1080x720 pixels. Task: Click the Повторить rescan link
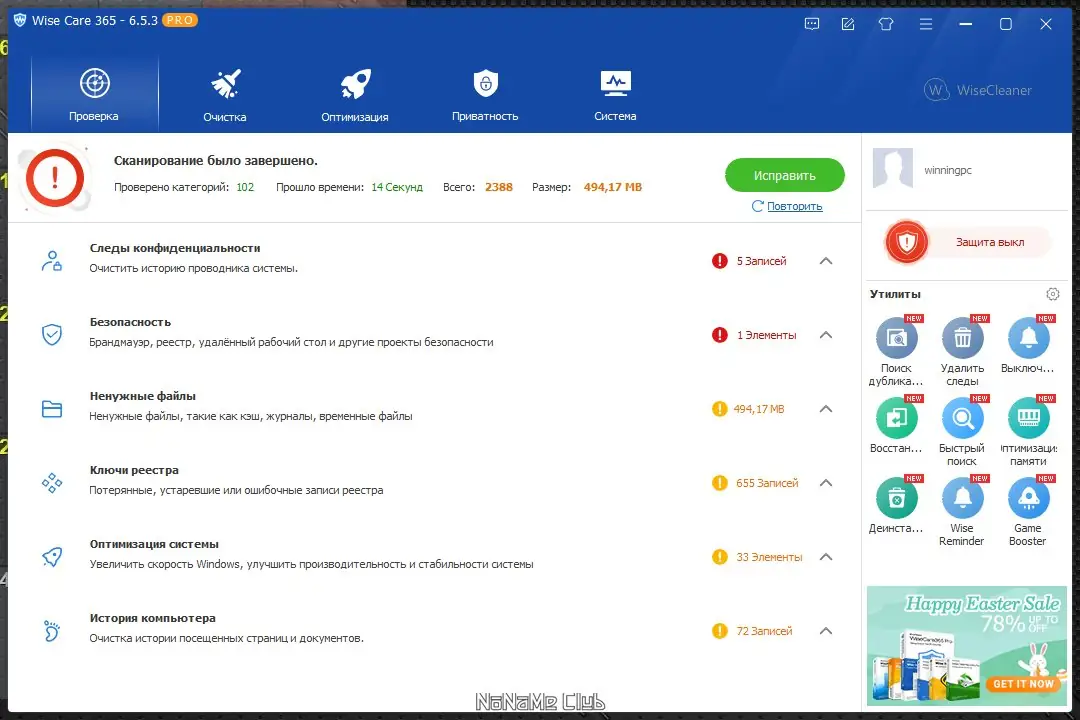tap(793, 206)
